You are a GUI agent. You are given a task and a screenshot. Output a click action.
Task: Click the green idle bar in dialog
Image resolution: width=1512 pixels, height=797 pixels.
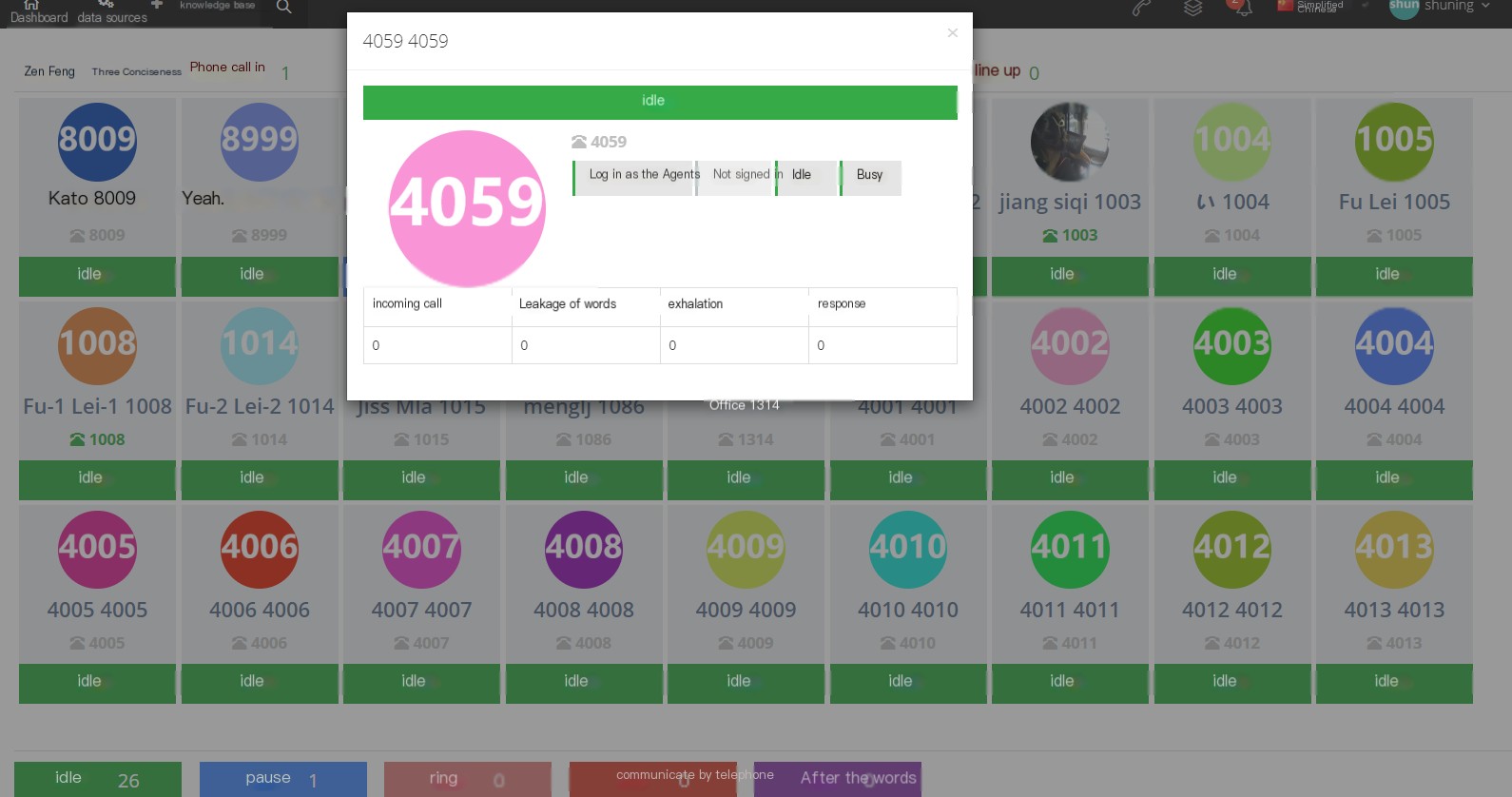[x=660, y=103]
